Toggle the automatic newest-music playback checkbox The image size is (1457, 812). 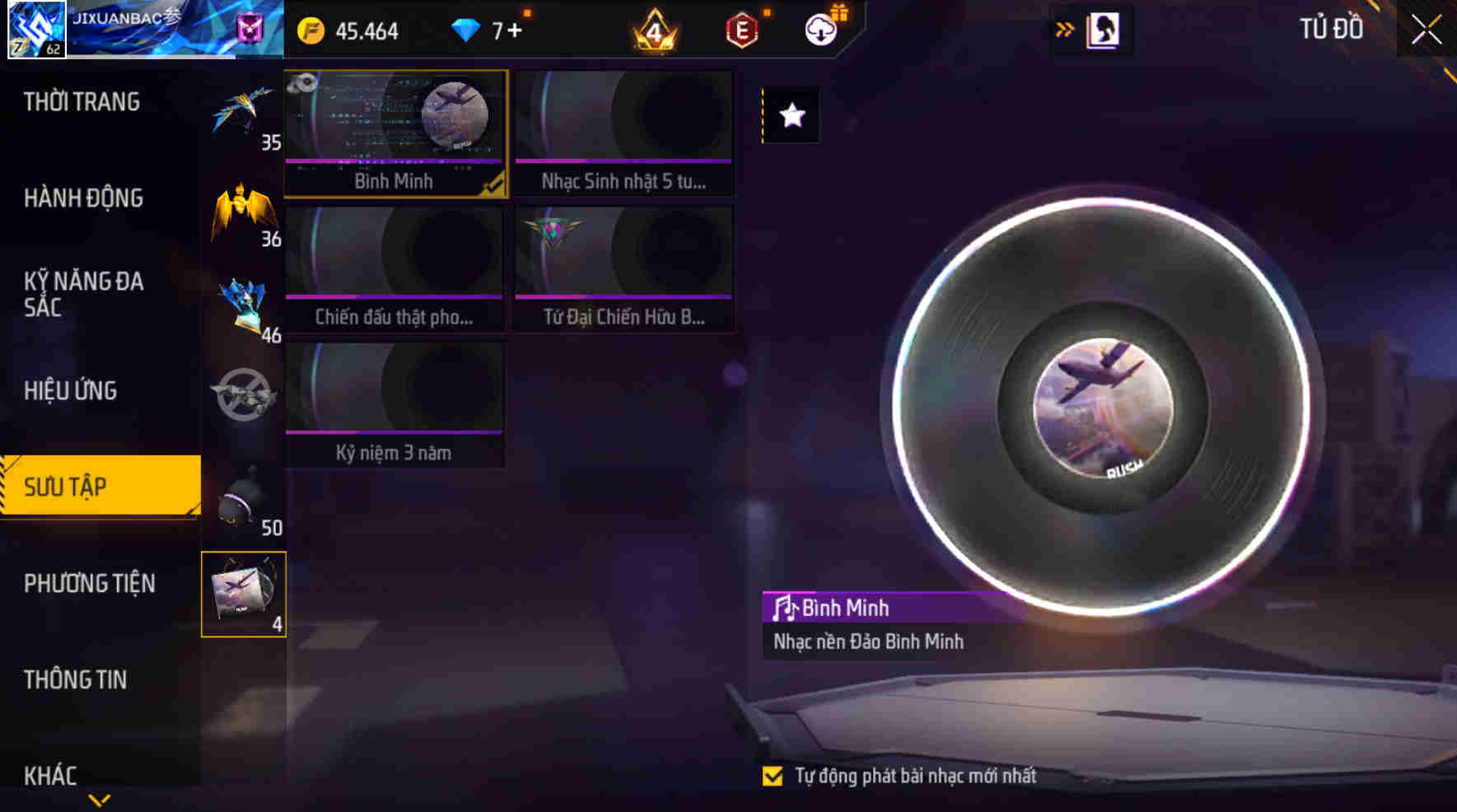click(x=773, y=776)
